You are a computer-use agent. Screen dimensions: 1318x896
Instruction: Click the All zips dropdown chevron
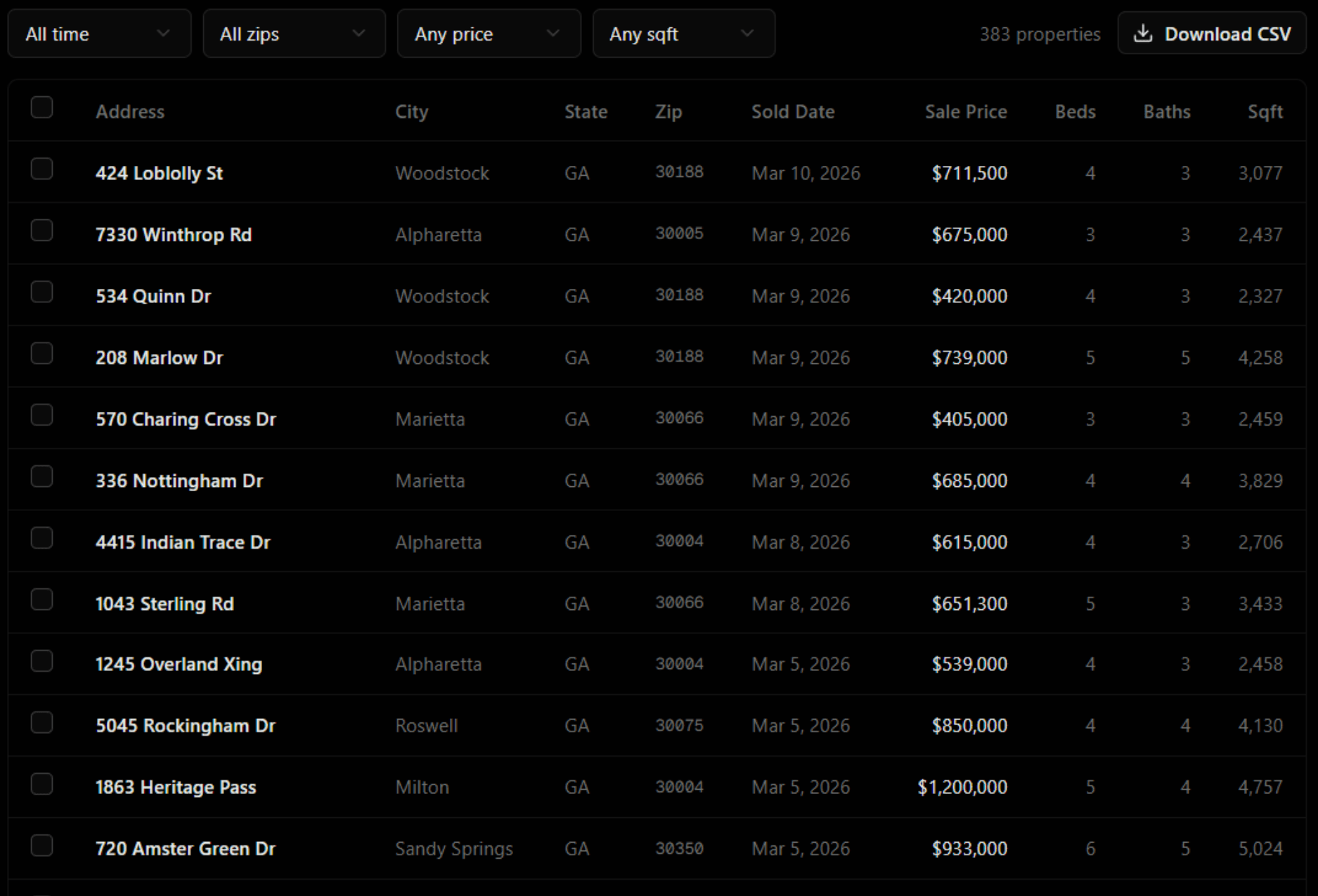[x=361, y=33]
